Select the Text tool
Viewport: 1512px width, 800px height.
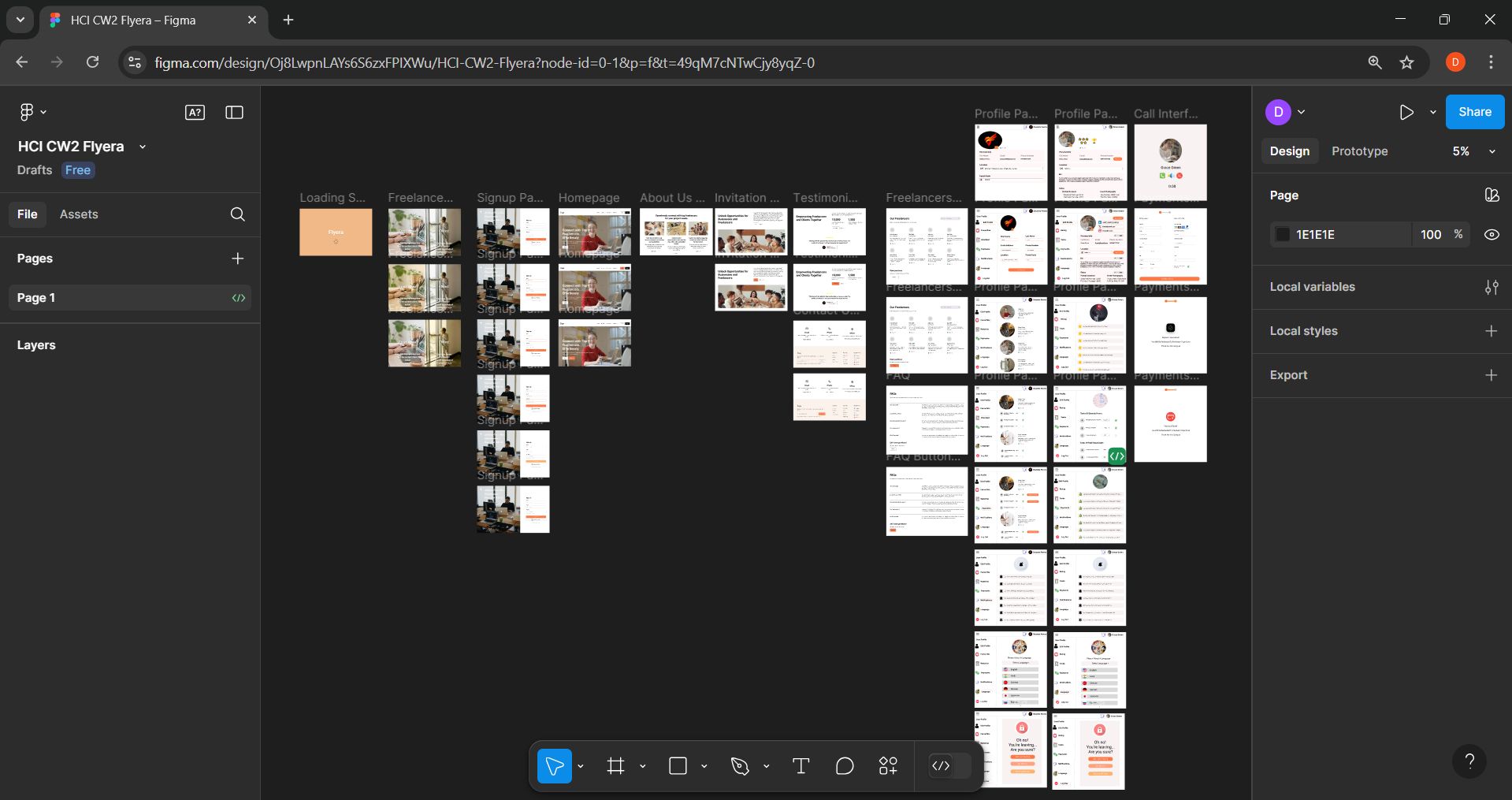pyautogui.click(x=801, y=766)
